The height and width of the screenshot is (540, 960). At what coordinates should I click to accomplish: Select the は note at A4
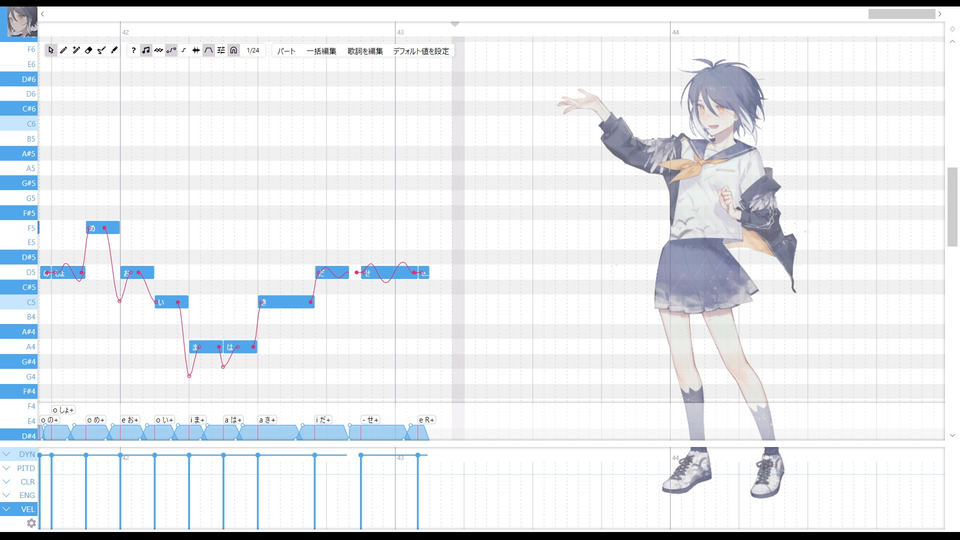(240, 347)
